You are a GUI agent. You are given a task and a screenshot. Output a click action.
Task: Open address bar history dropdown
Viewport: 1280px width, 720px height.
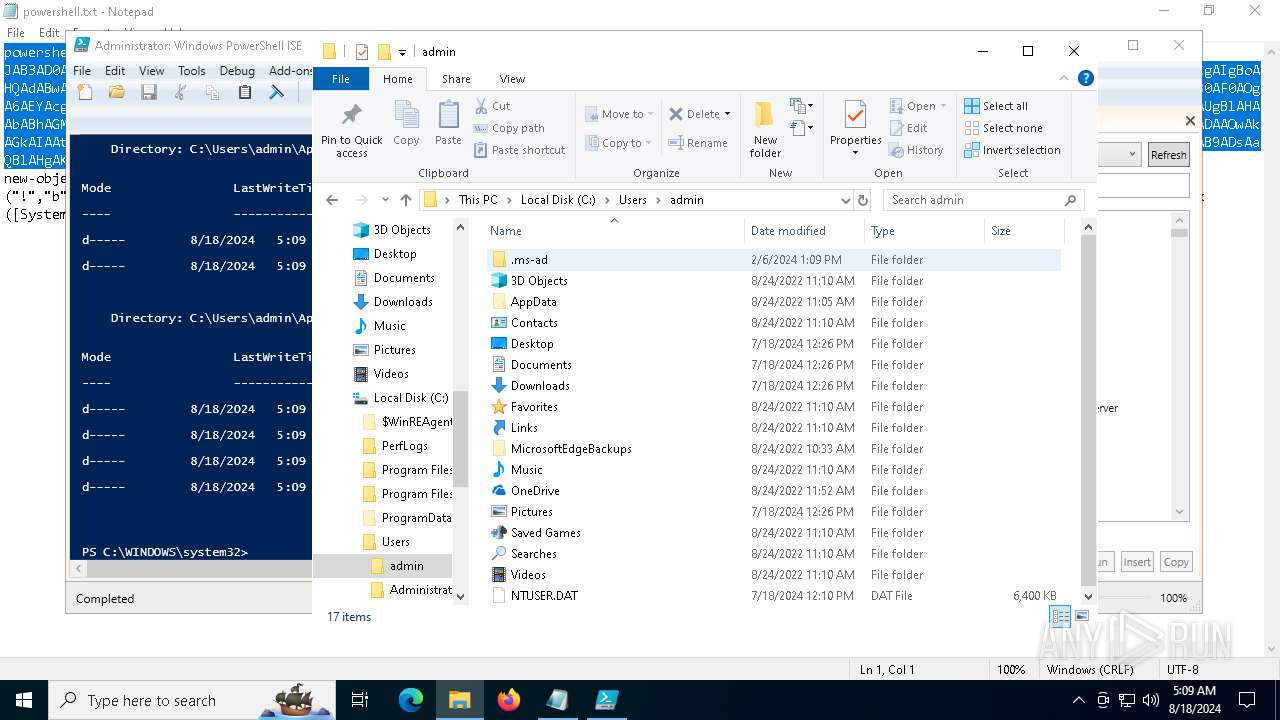click(x=845, y=200)
